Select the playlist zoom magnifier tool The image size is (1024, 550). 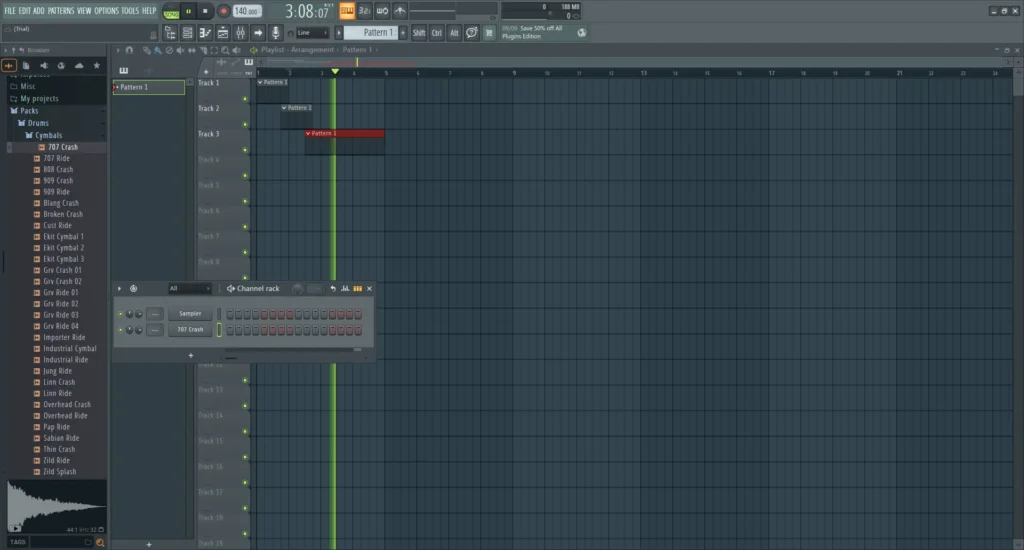(x=225, y=50)
